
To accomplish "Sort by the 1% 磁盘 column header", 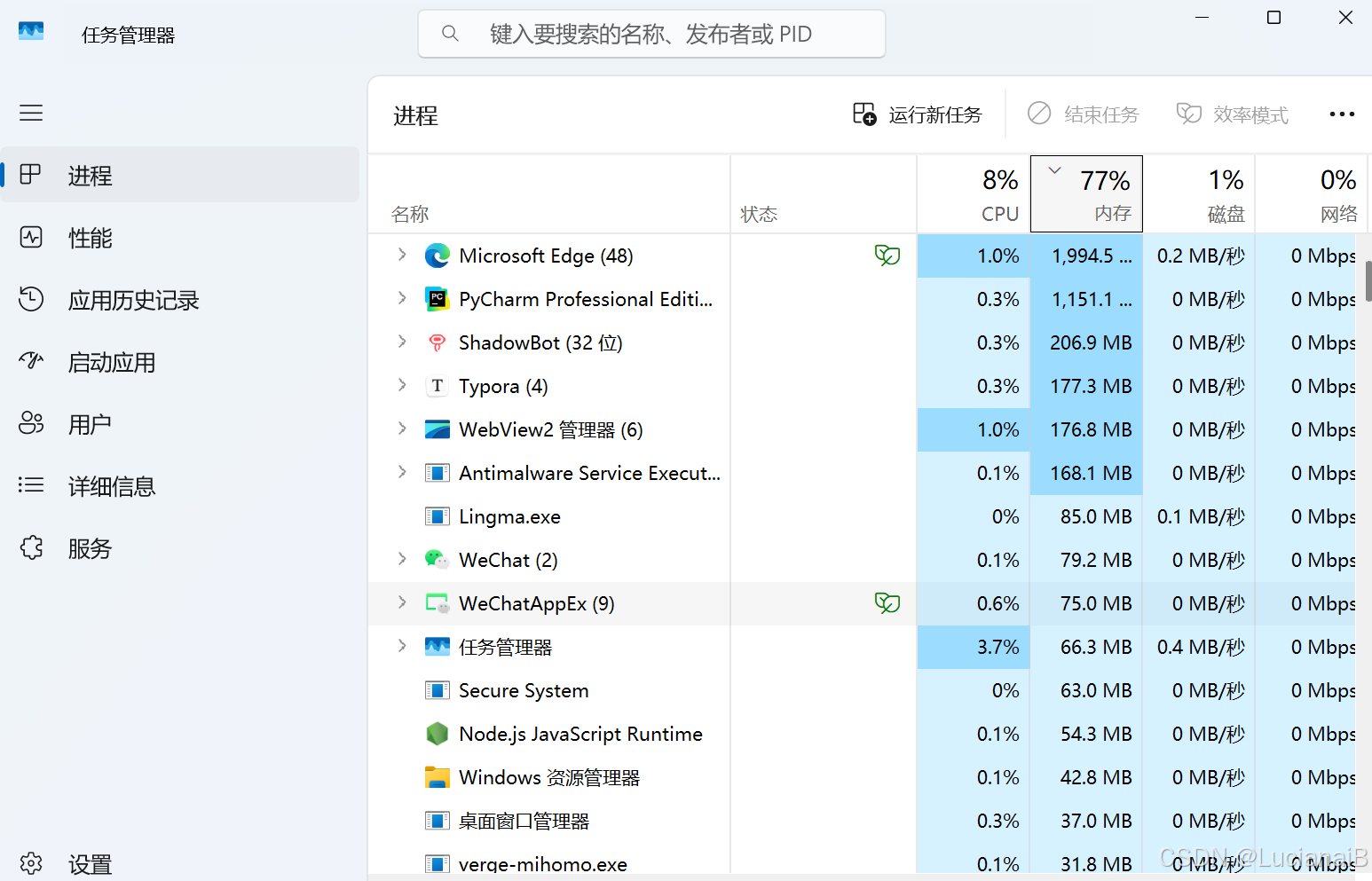I will [1199, 193].
